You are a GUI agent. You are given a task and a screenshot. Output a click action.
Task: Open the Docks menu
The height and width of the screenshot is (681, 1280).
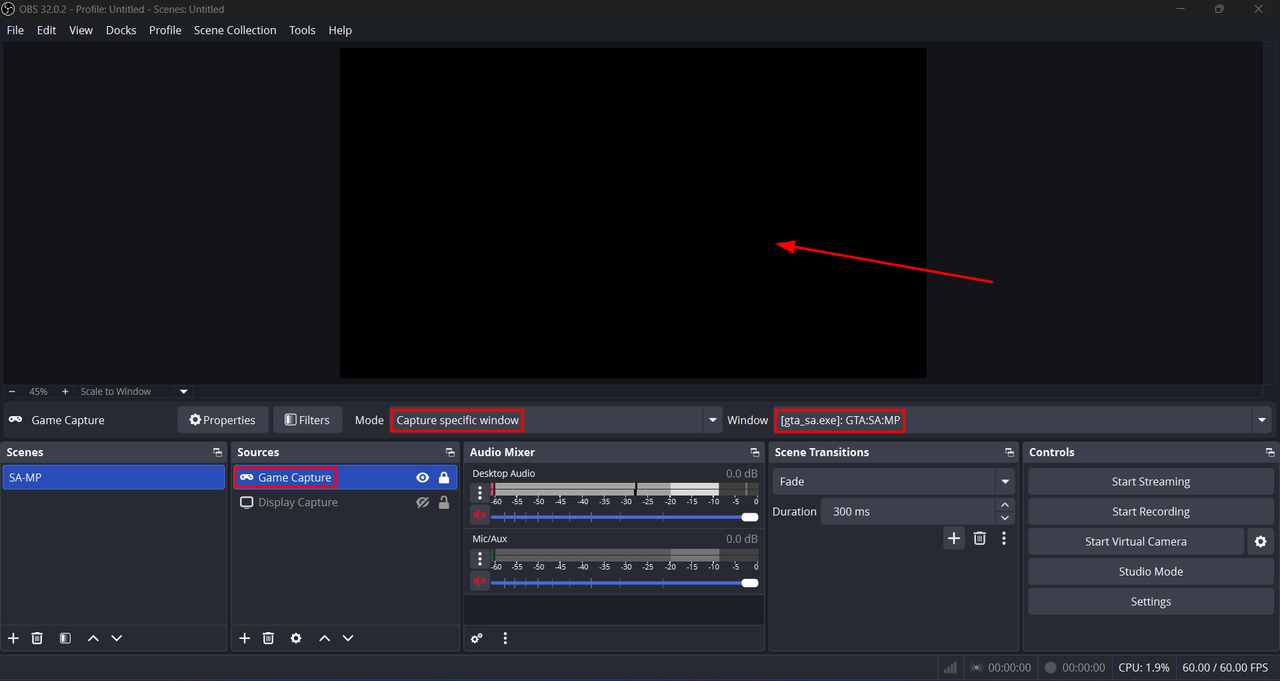[x=121, y=30]
